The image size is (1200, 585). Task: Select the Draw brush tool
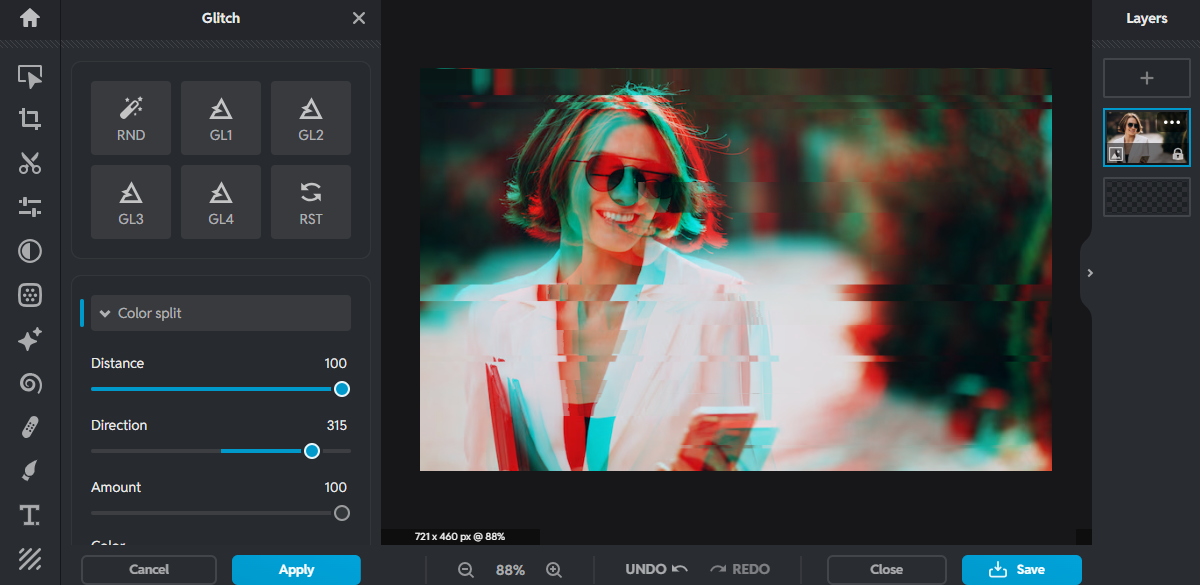coord(30,472)
